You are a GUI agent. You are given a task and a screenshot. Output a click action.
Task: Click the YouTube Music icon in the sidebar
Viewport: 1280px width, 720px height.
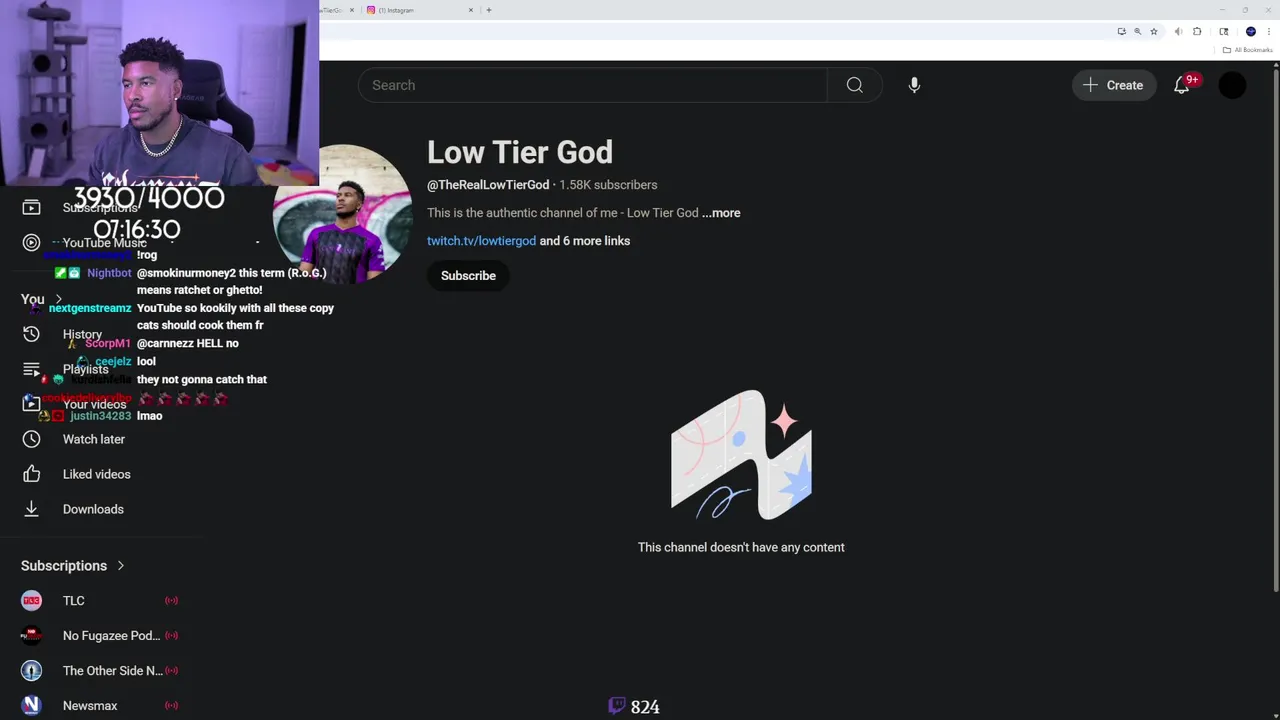[x=31, y=243]
